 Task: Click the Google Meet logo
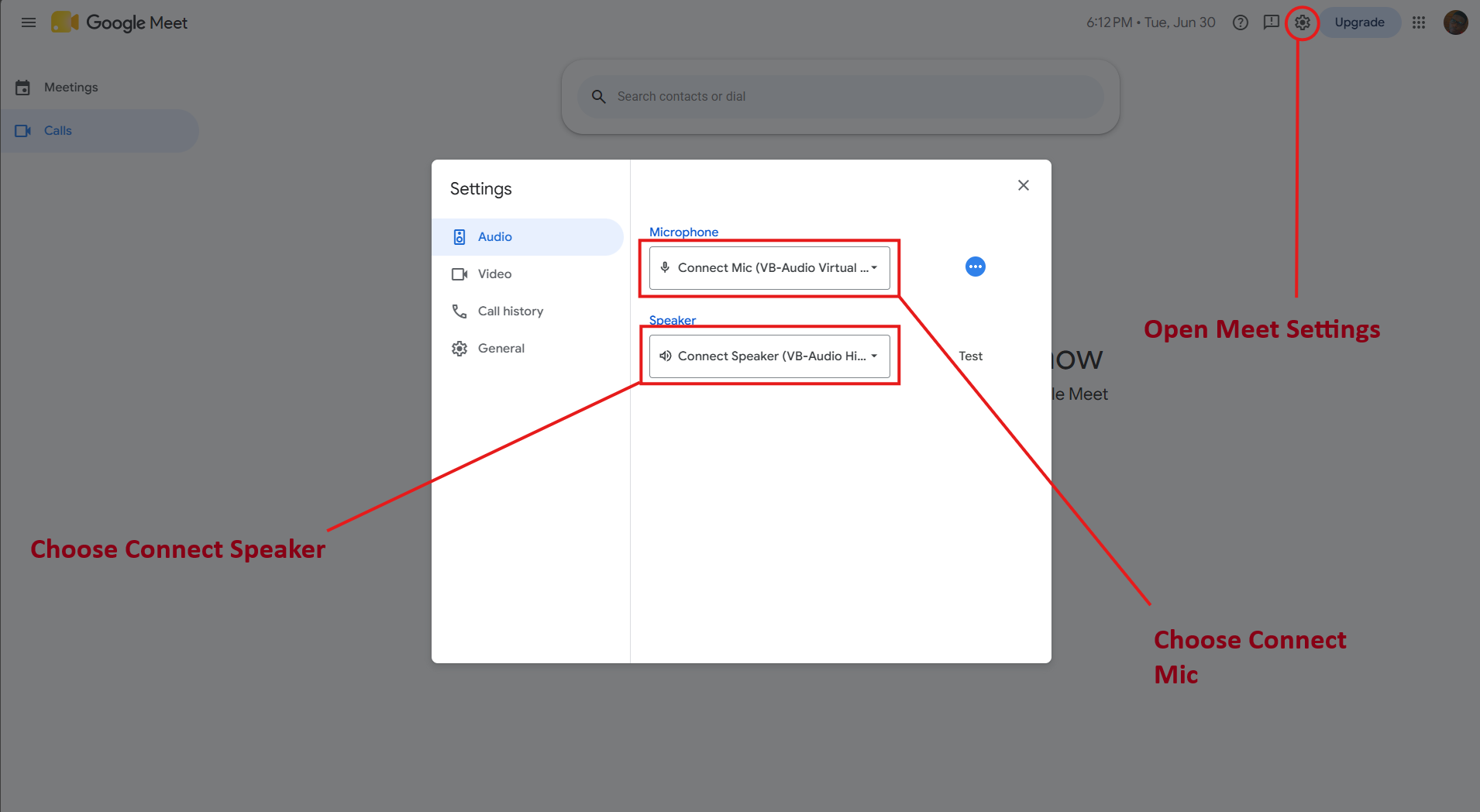119,22
